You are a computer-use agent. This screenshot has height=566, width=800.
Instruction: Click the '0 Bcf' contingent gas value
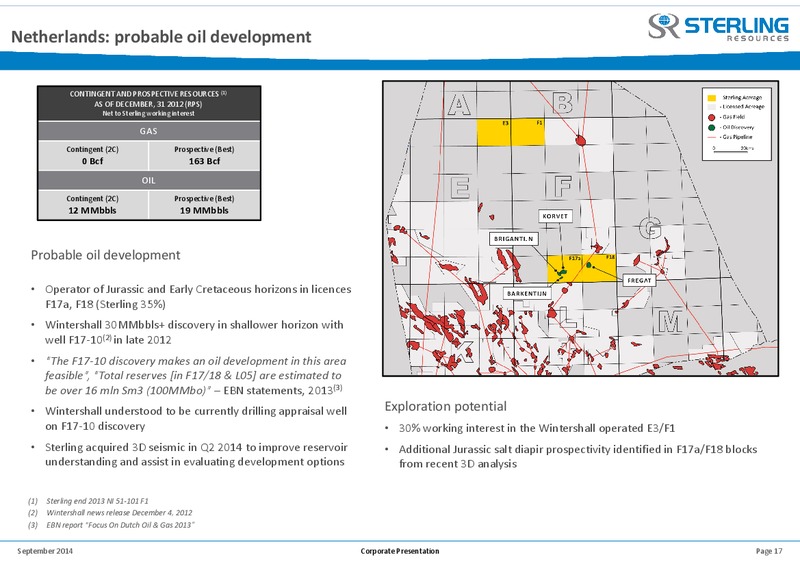pyautogui.click(x=92, y=161)
